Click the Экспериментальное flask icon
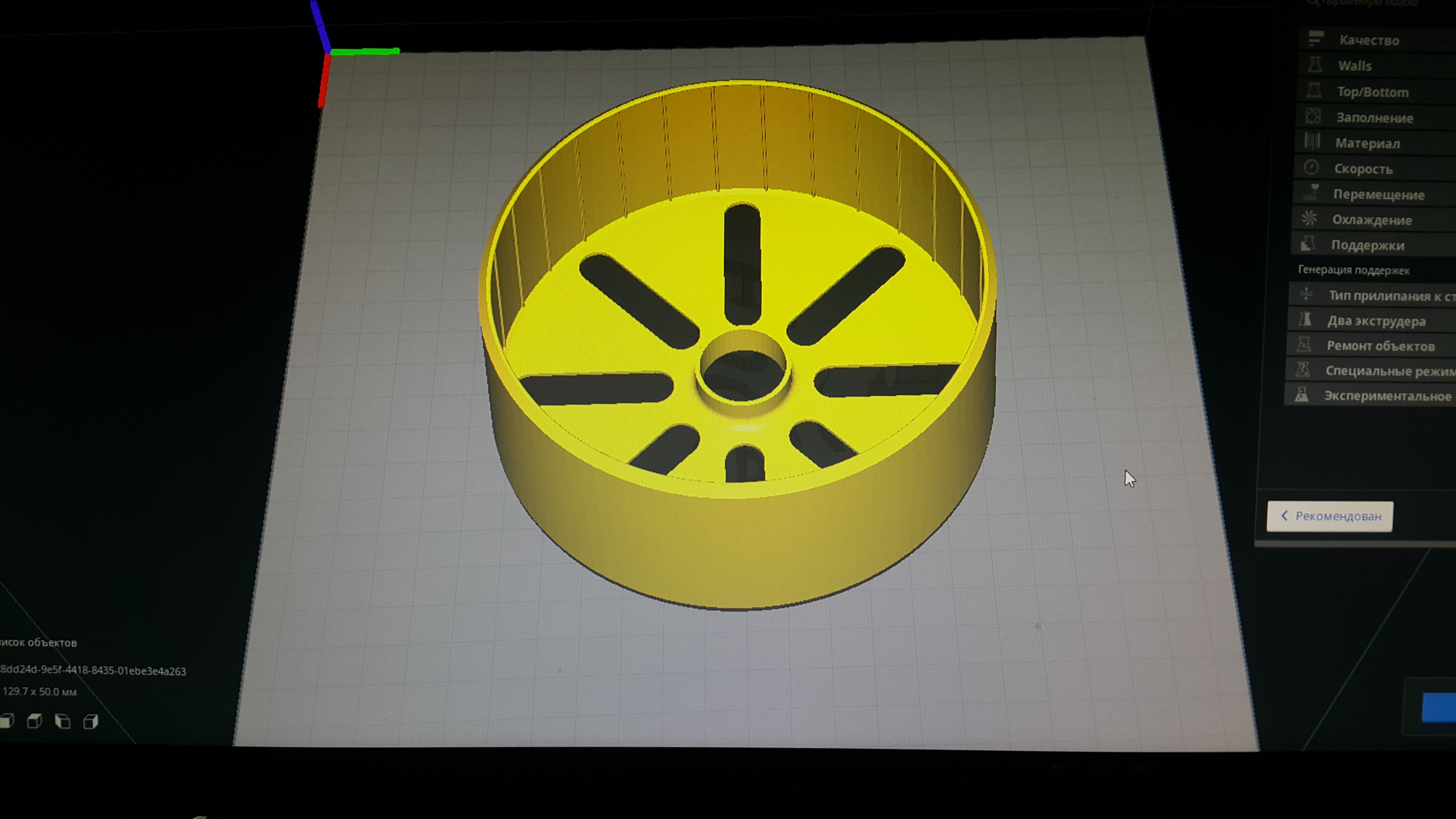This screenshot has width=1456, height=819. [1302, 394]
